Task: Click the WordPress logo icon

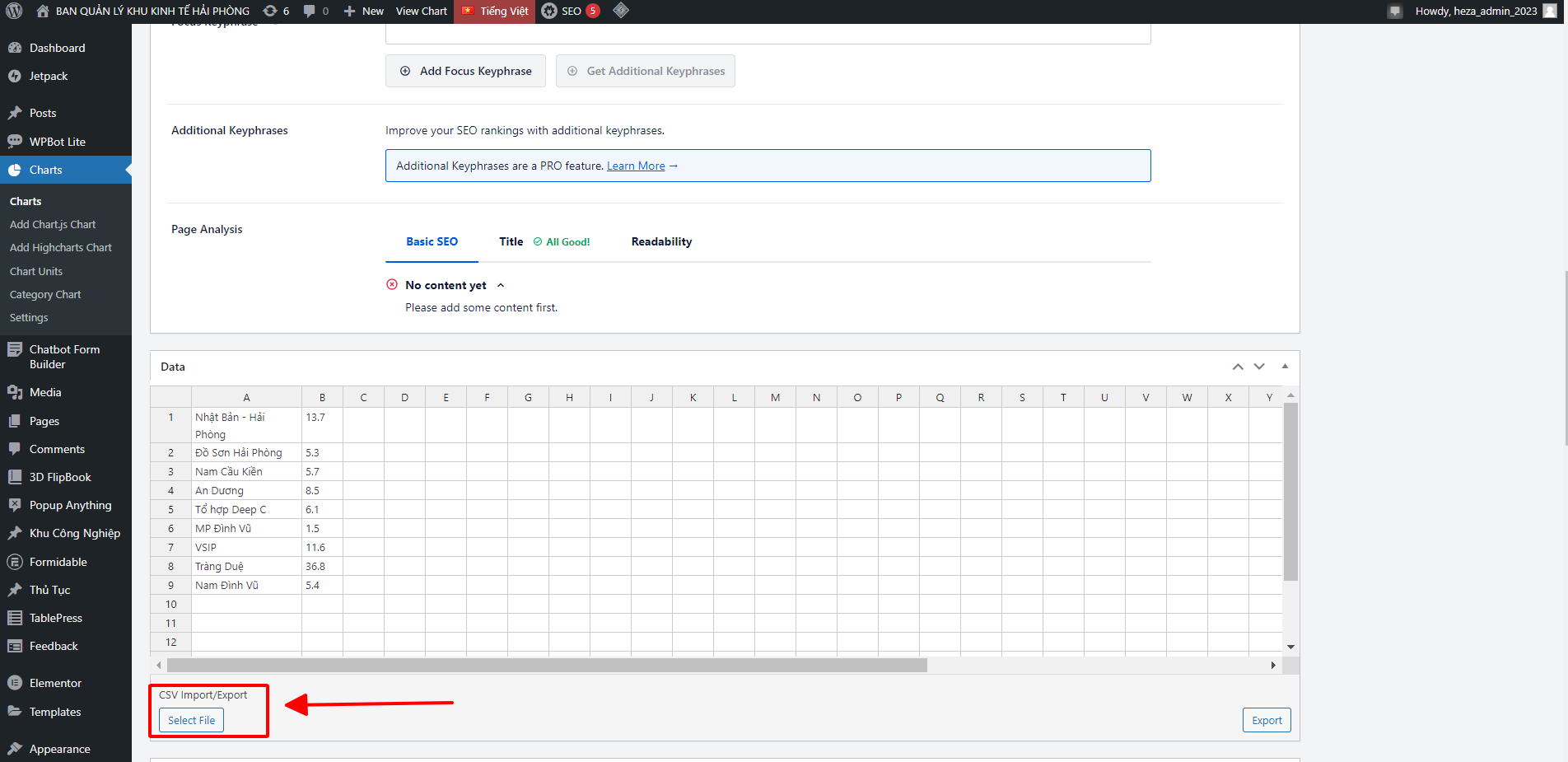Action: [14, 12]
